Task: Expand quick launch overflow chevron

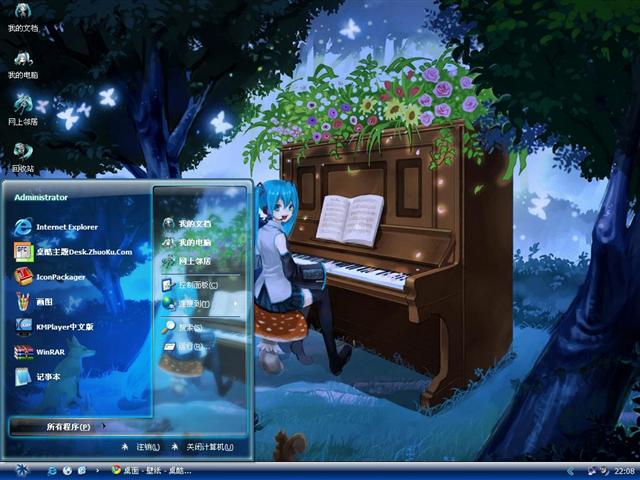Action: (x=97, y=471)
